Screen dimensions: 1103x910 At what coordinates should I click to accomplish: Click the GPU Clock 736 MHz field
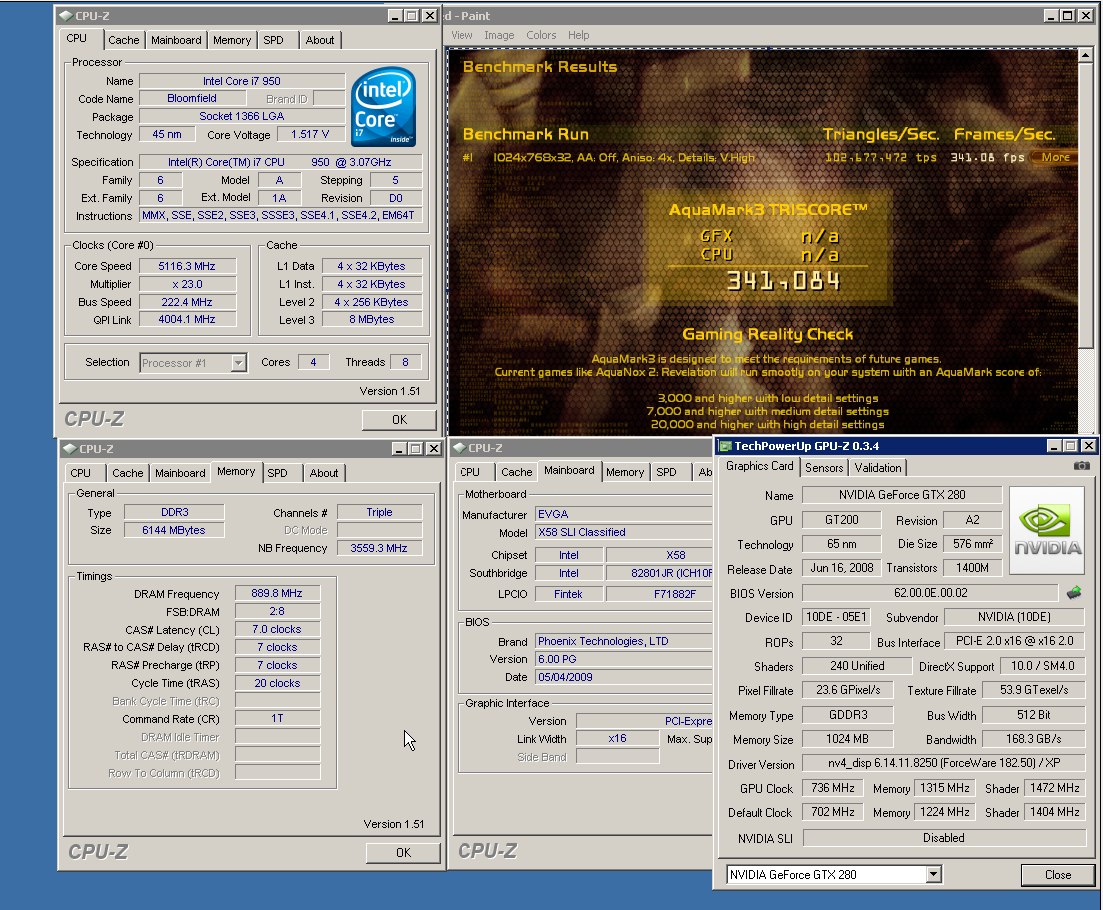coord(833,788)
